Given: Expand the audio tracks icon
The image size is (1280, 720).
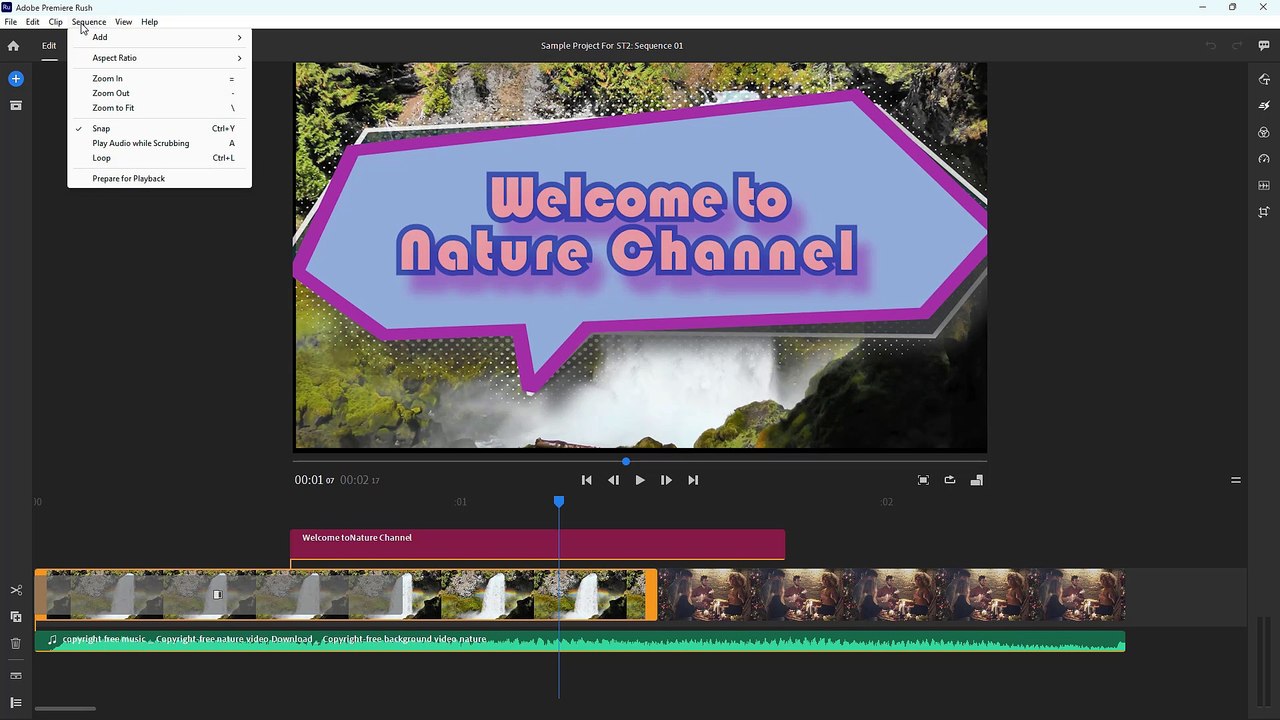Looking at the screenshot, I should (x=15, y=676).
